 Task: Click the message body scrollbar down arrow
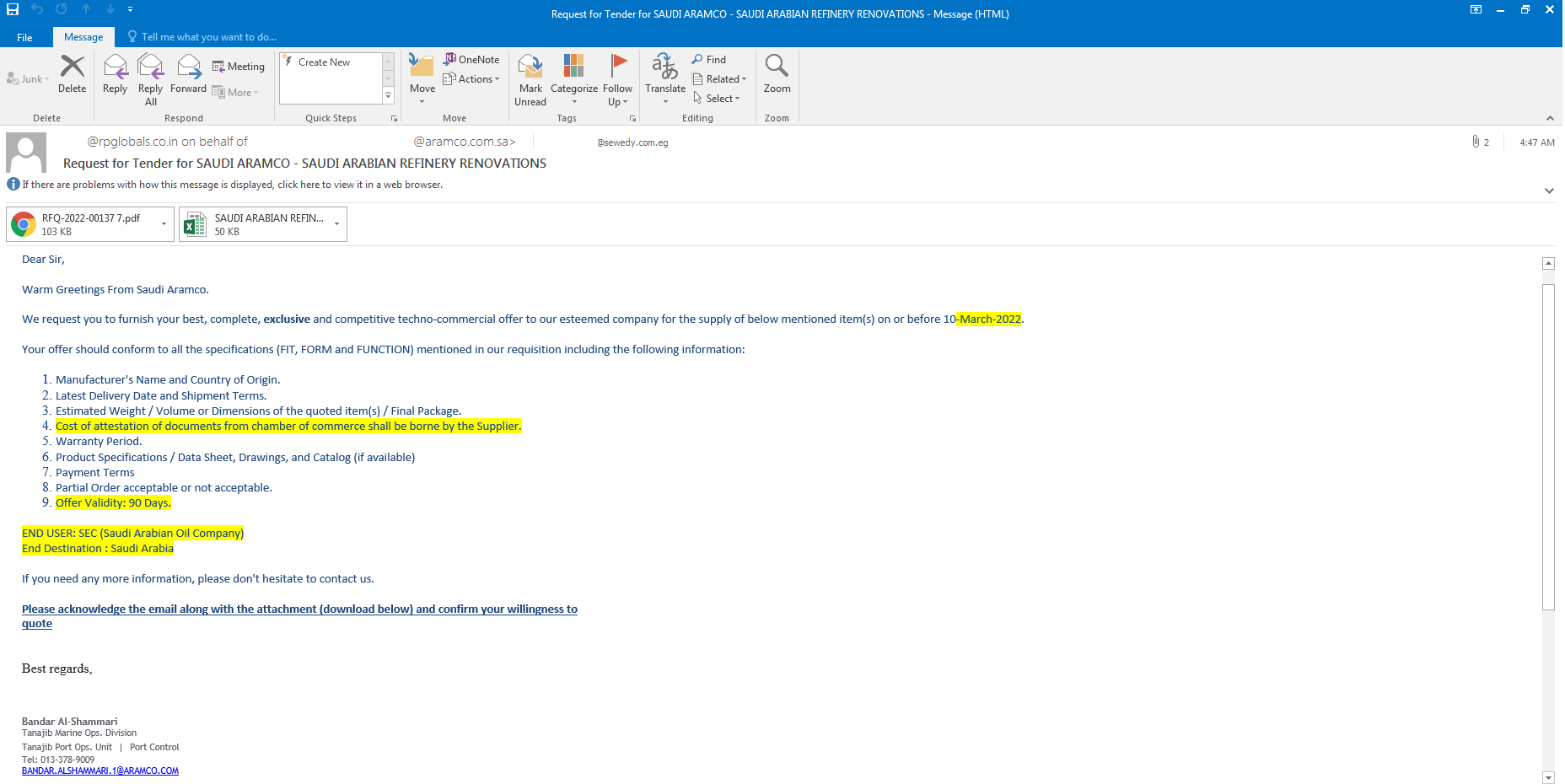coord(1548,777)
